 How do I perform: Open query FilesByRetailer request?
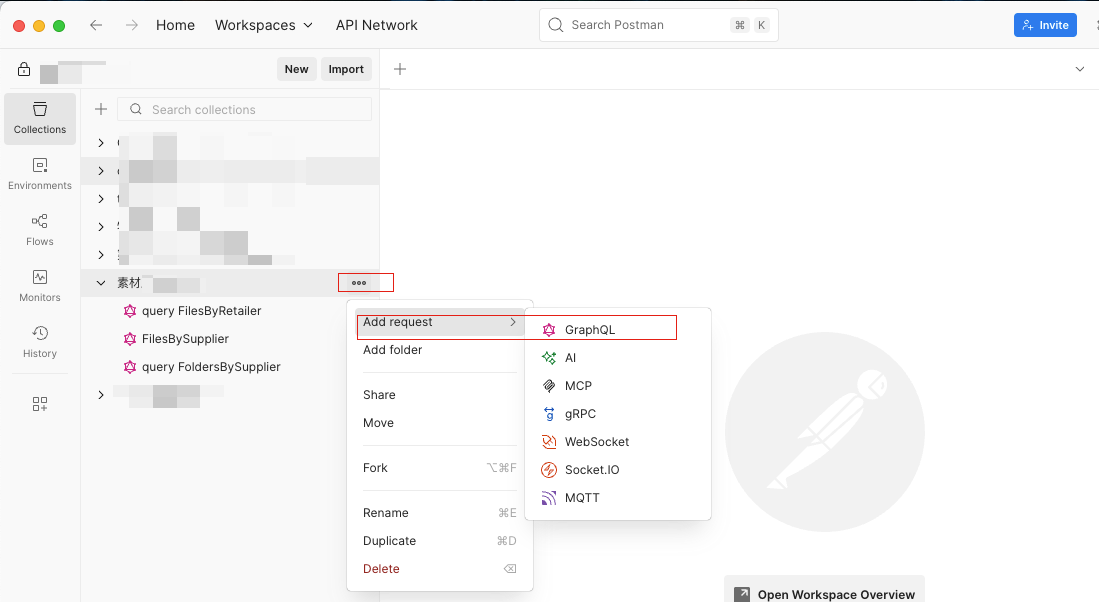point(201,311)
